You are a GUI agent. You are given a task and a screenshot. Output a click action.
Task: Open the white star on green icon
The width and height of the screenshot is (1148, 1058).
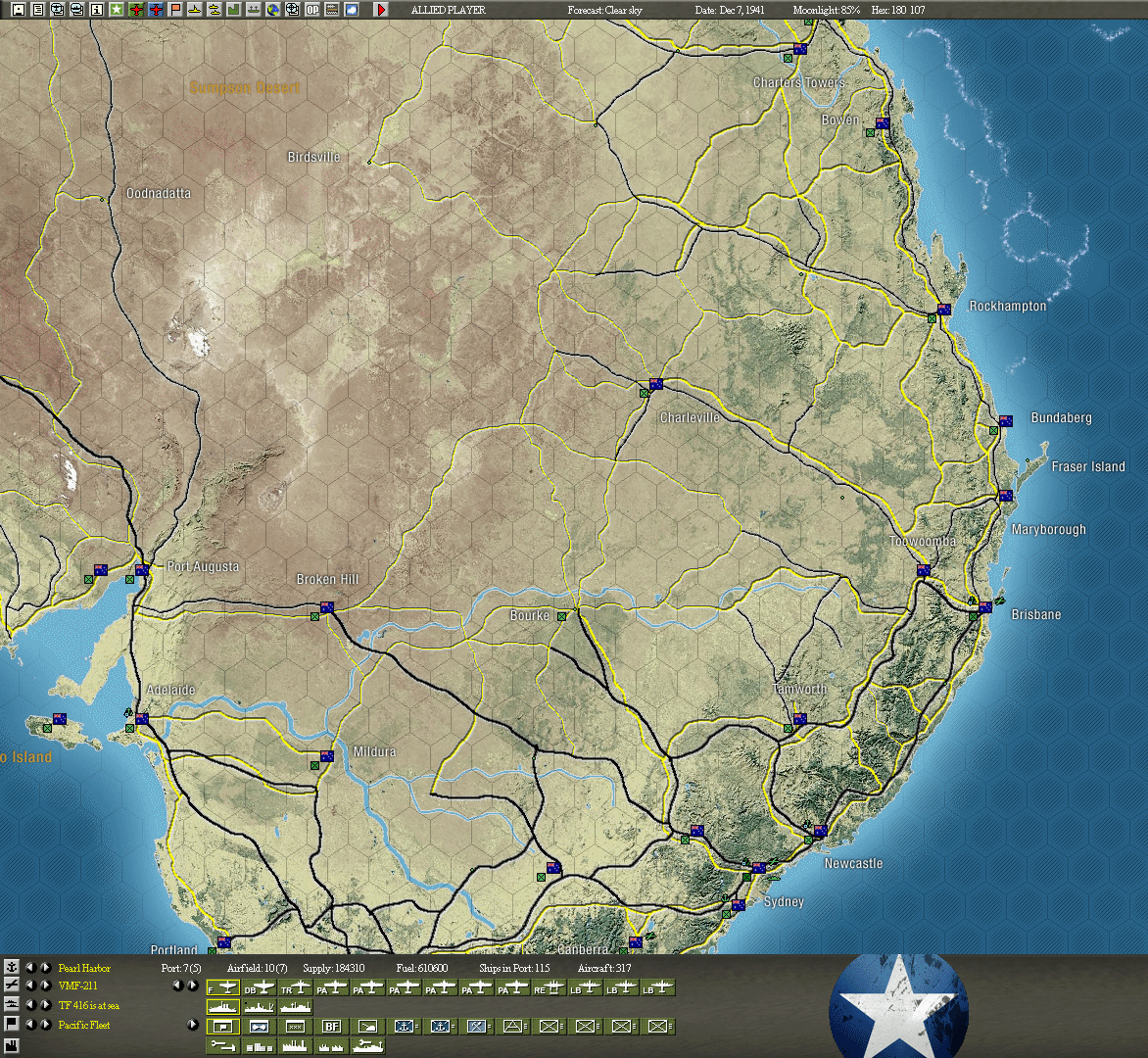coord(117,10)
